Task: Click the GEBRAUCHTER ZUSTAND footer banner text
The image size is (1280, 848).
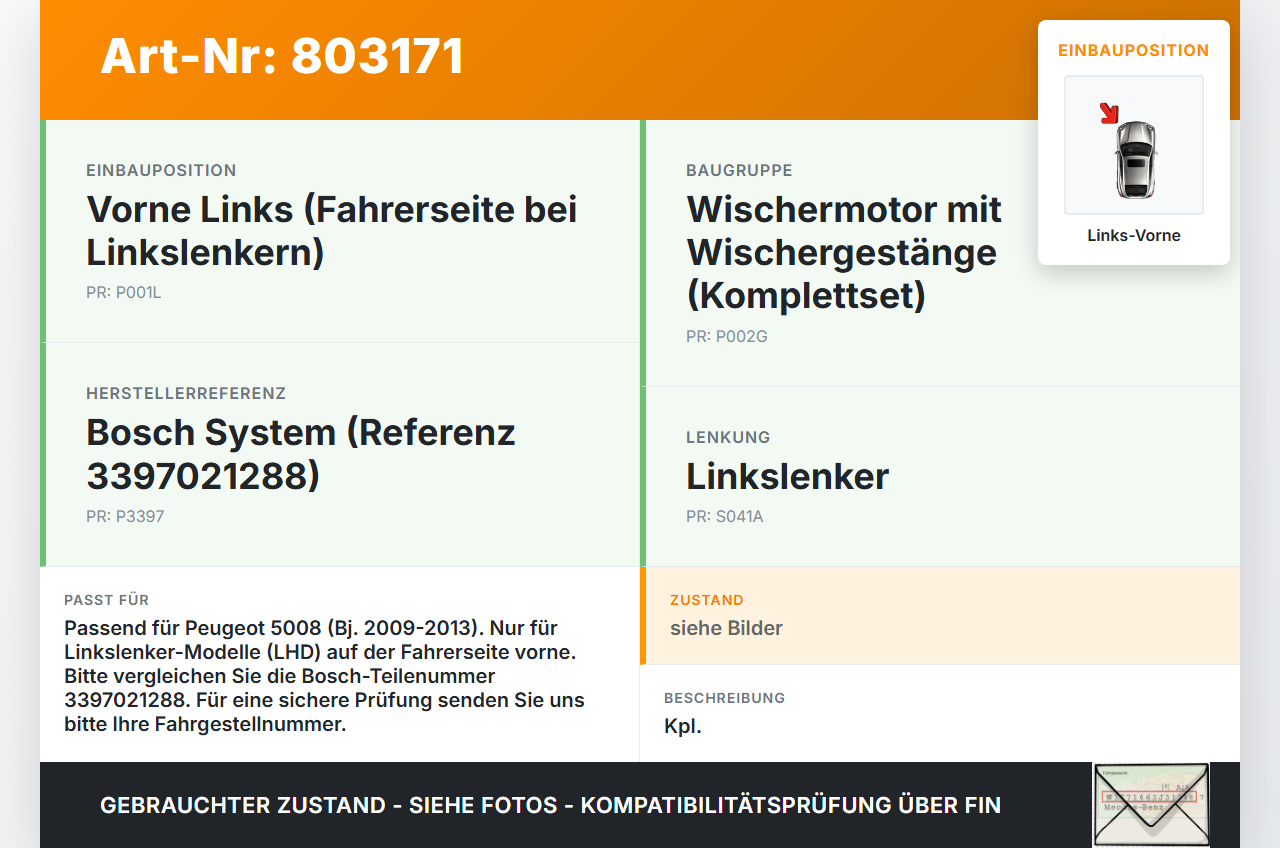Action: pyautogui.click(x=550, y=805)
